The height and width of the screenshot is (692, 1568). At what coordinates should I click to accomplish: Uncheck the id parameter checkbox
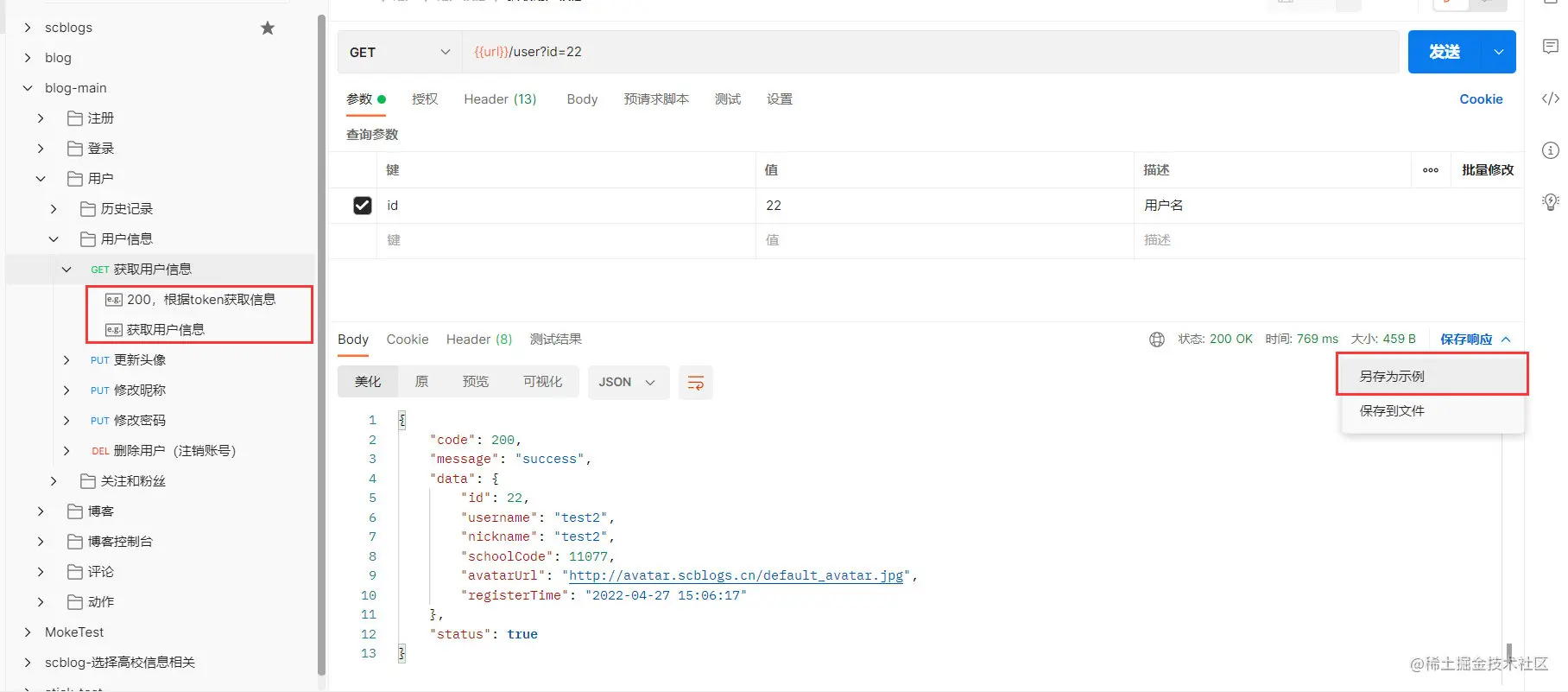point(363,206)
